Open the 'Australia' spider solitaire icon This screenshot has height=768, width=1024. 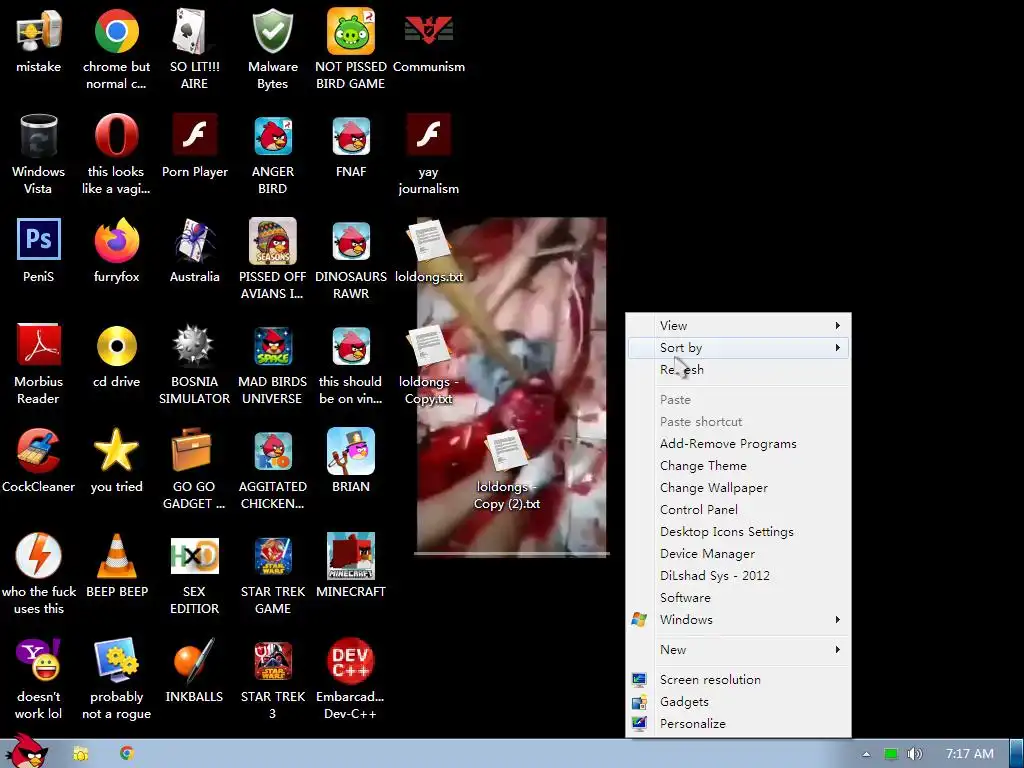[194, 241]
